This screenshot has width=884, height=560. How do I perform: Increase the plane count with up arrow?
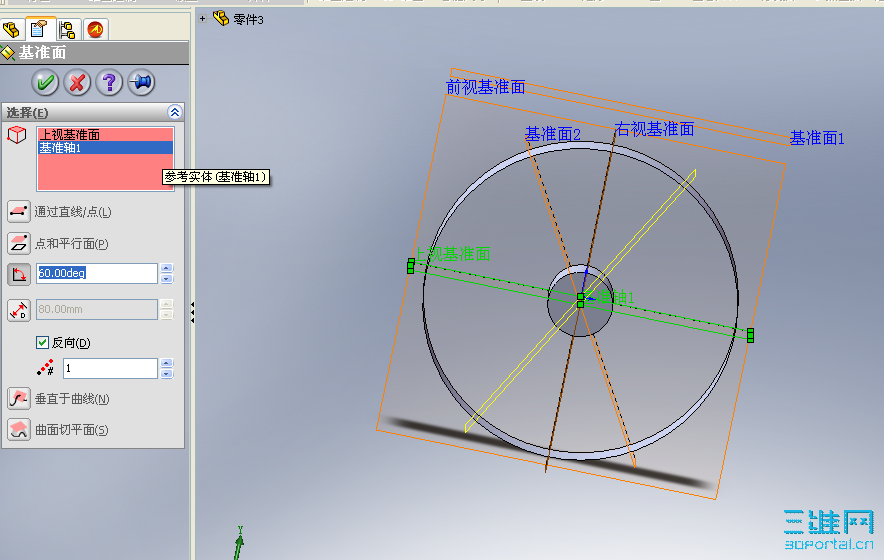(x=166, y=363)
